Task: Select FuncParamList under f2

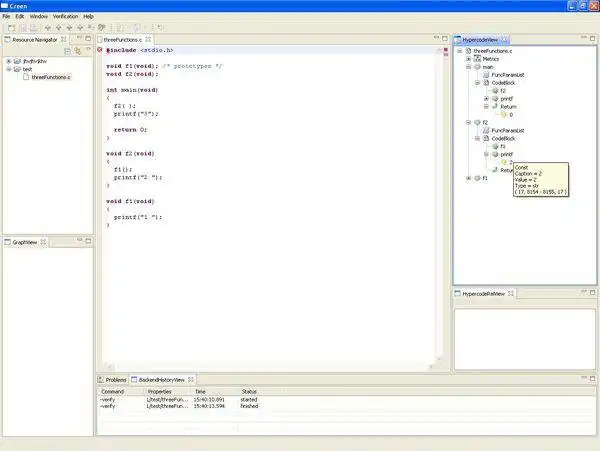Action: pyautogui.click(x=508, y=130)
